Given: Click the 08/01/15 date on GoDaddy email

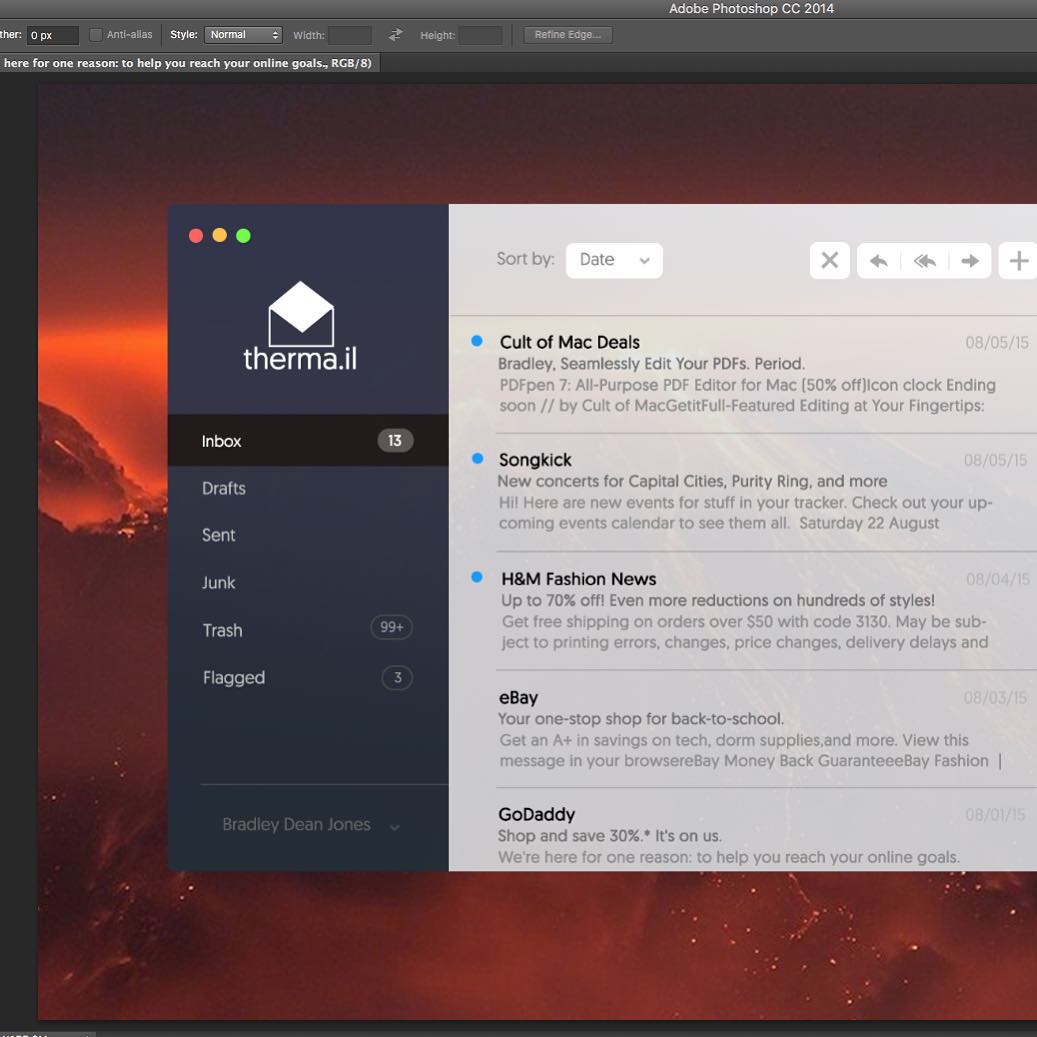Looking at the screenshot, I should click(995, 815).
